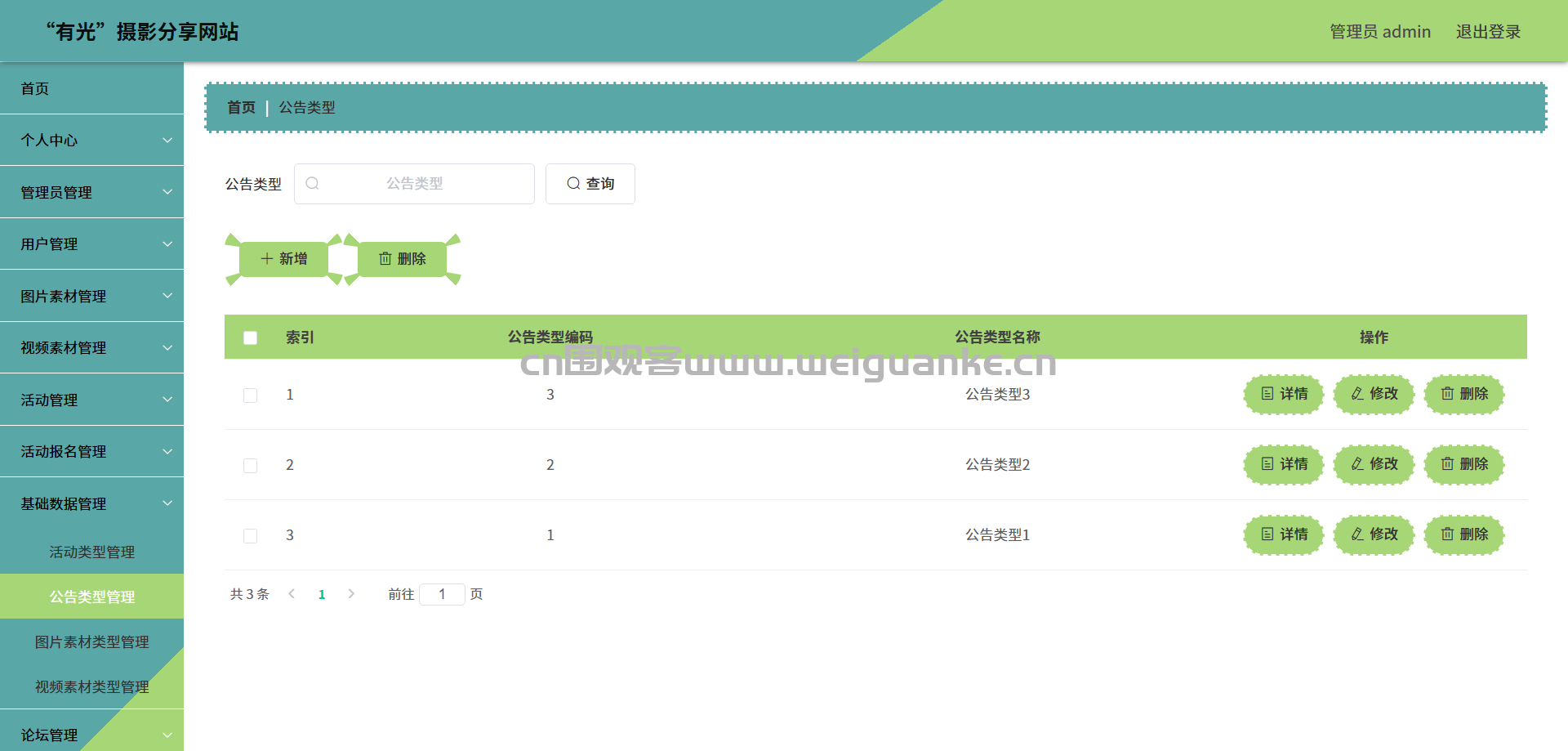
Task: Expand 活动管理 sidebar menu
Action: pyautogui.click(x=91, y=400)
